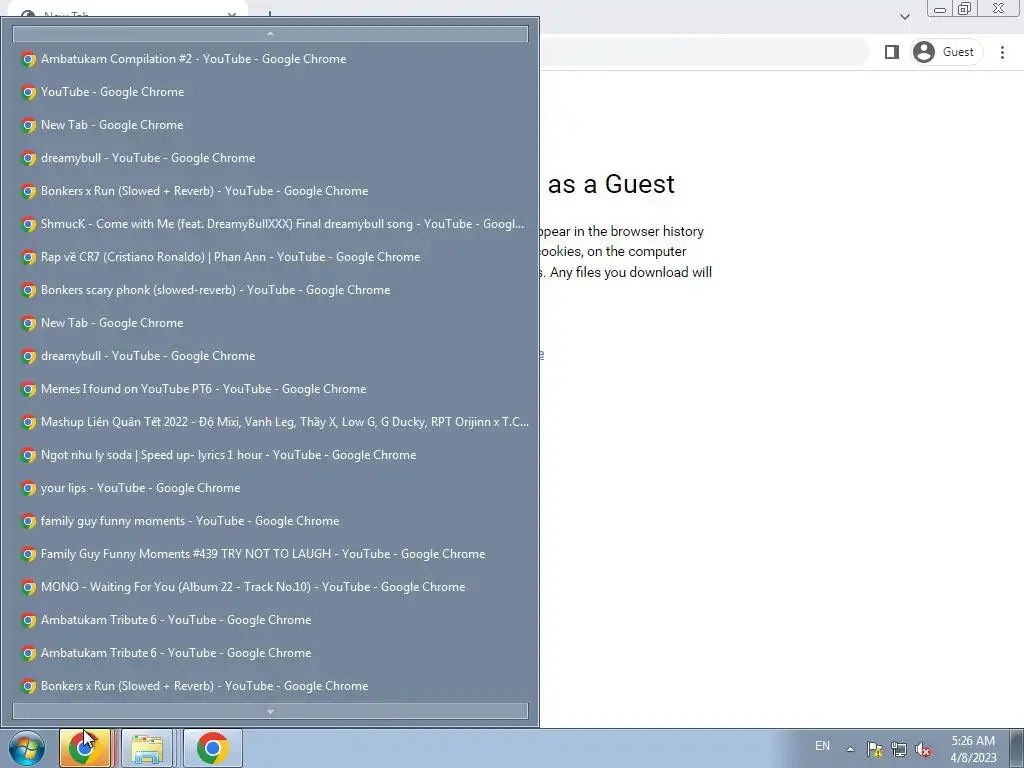Open family guy funny moments window
Viewport: 1024px width, 768px height.
point(270,520)
